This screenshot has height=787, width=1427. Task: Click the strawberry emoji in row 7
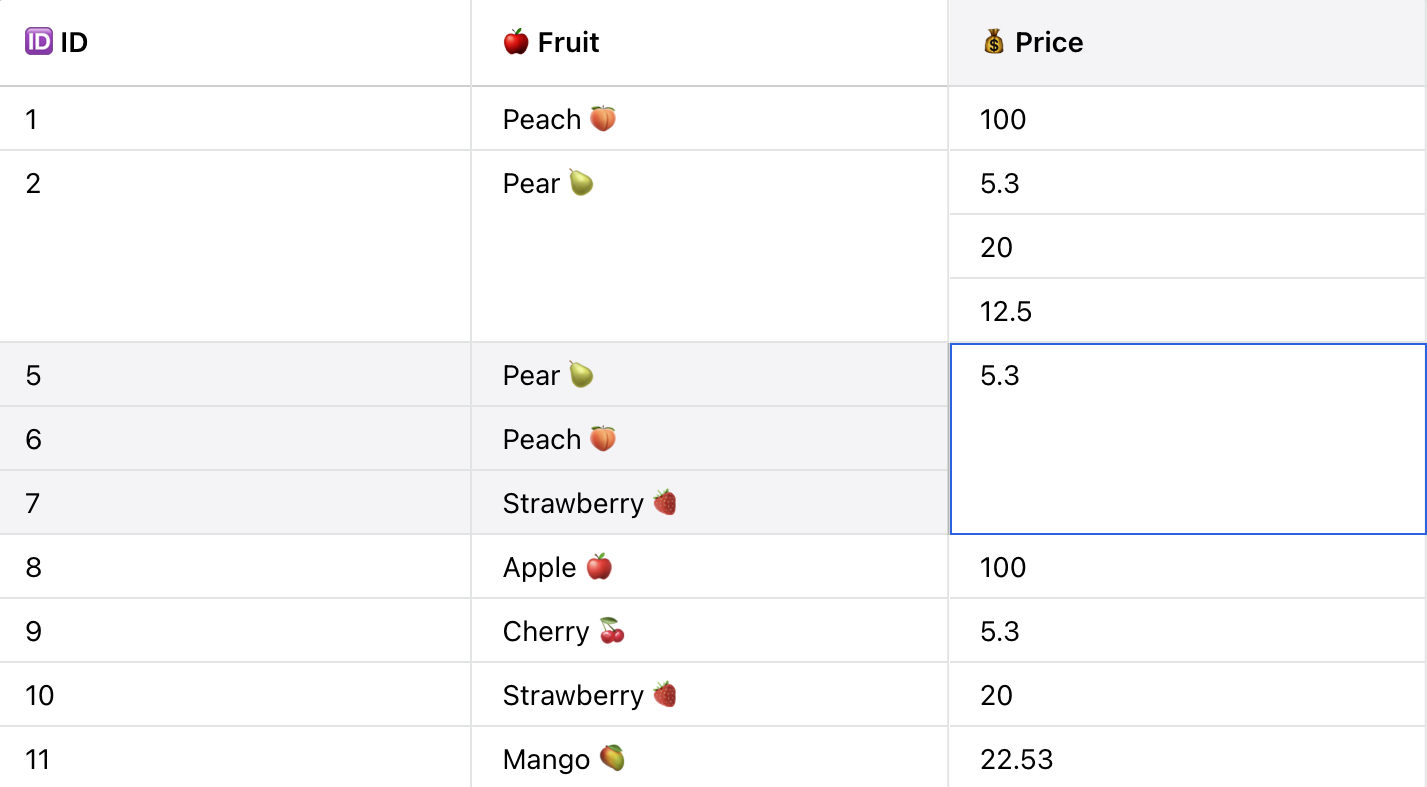click(665, 503)
